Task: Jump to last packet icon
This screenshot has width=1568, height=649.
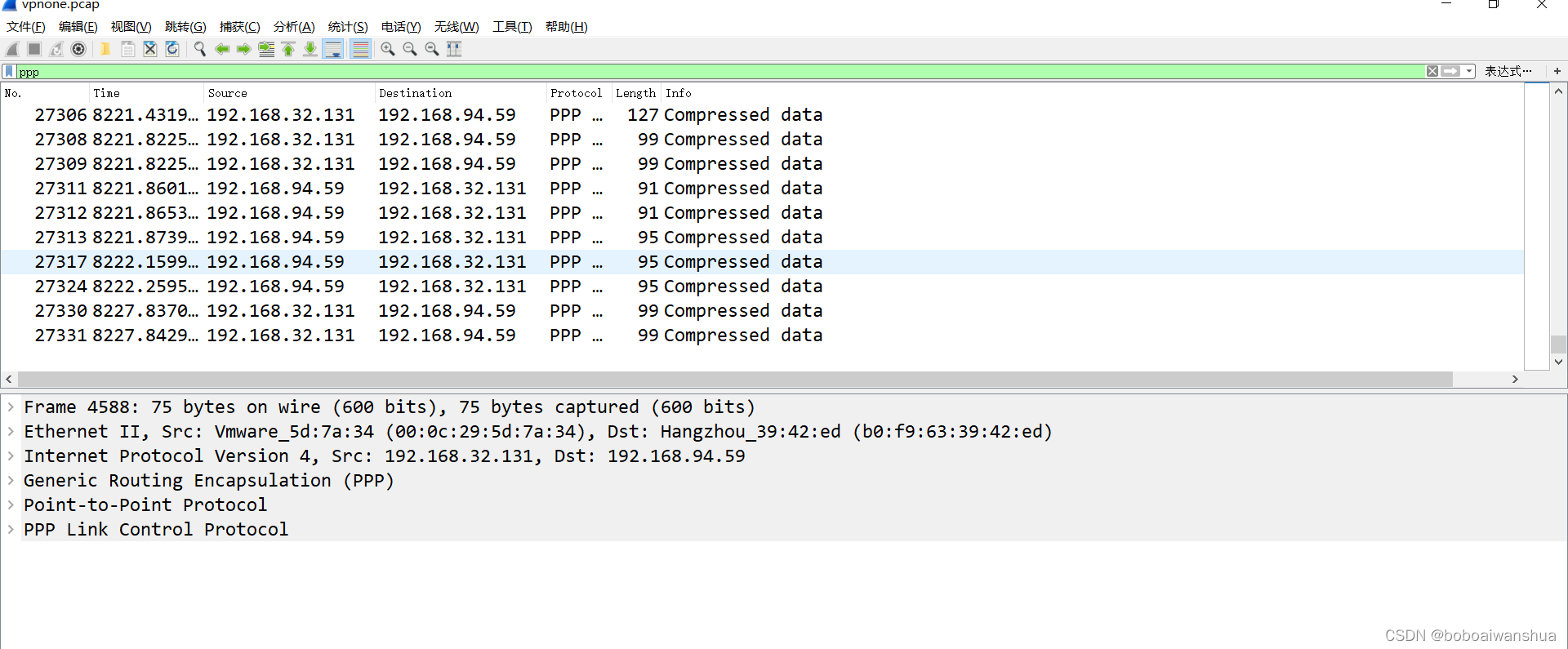Action: click(x=310, y=49)
